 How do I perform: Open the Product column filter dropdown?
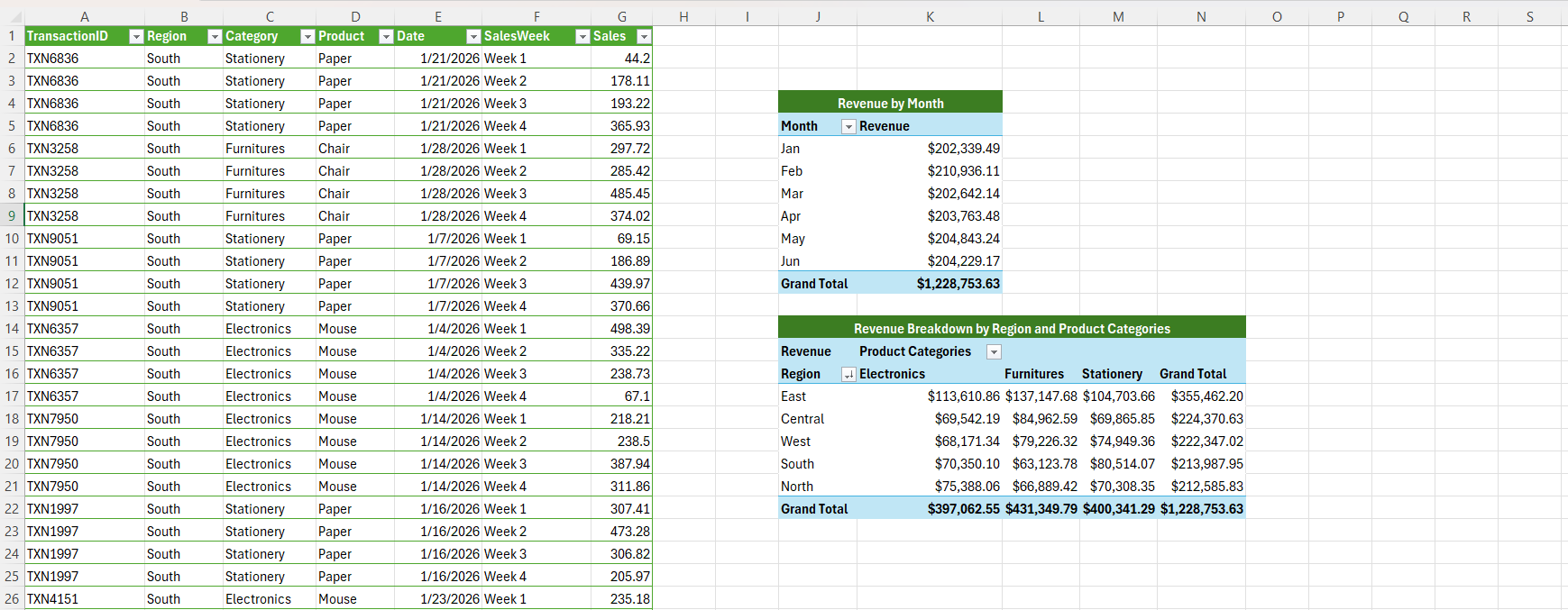click(x=386, y=37)
